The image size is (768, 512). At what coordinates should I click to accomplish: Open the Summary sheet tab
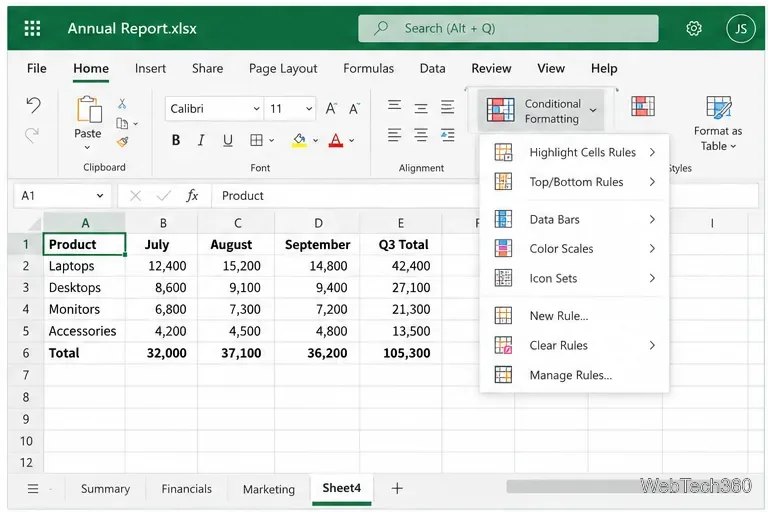(x=105, y=489)
